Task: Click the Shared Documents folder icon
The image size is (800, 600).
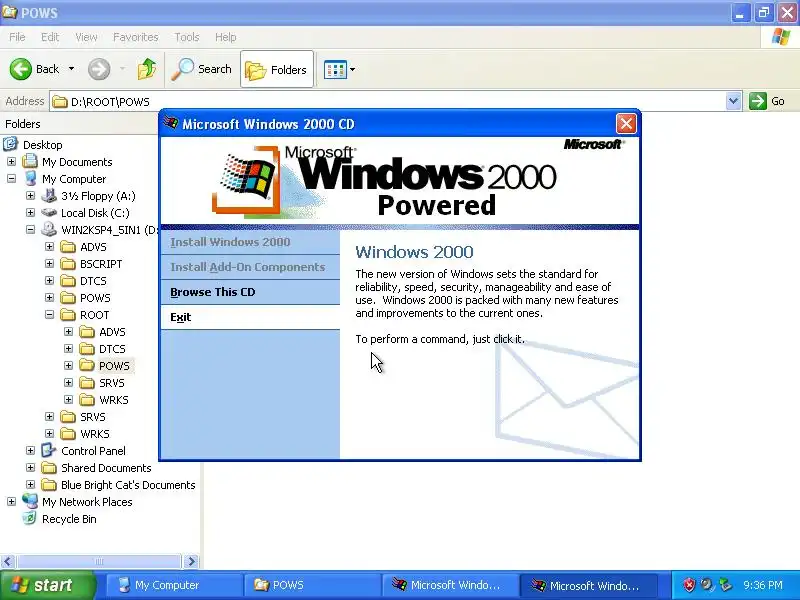Action: (49, 468)
